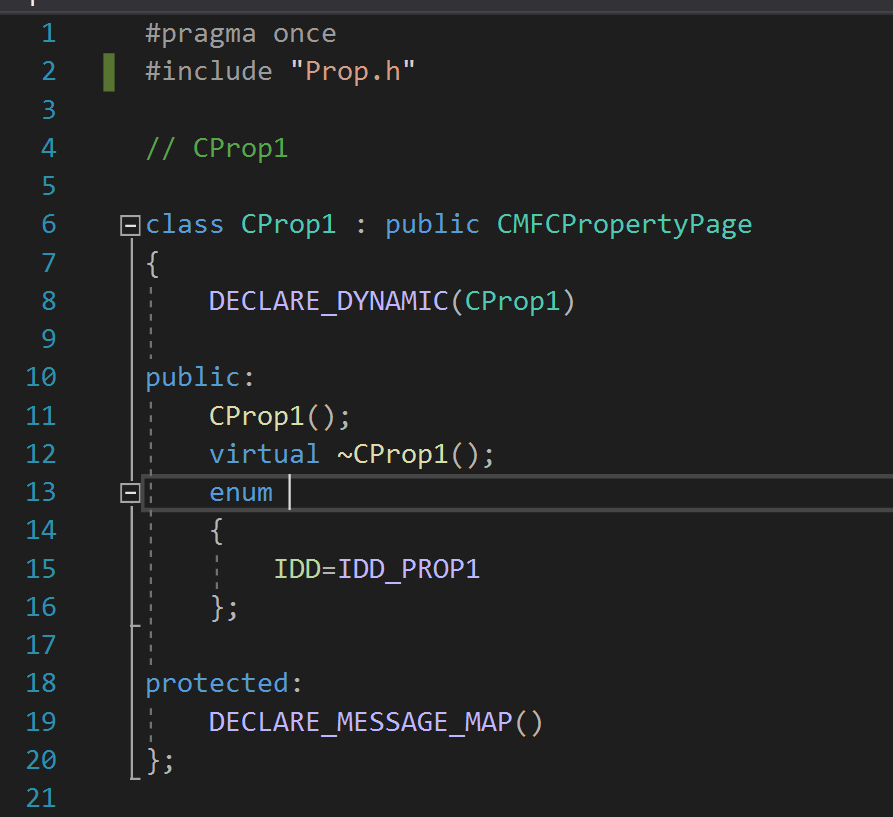The height and width of the screenshot is (817, 893).
Task: Click the 'virtual' keyword
Action: (264, 454)
